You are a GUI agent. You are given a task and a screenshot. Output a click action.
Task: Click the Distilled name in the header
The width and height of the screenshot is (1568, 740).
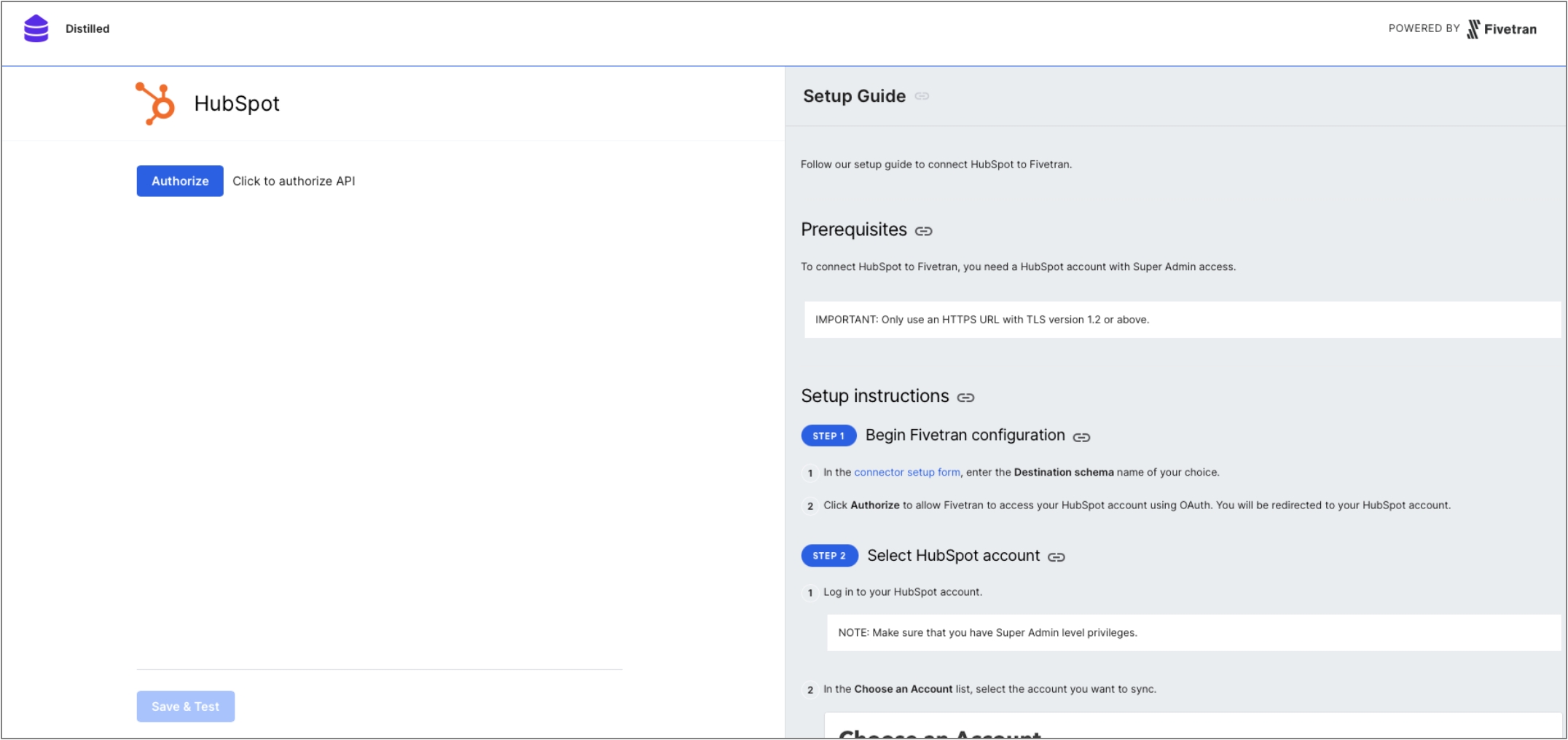click(87, 29)
